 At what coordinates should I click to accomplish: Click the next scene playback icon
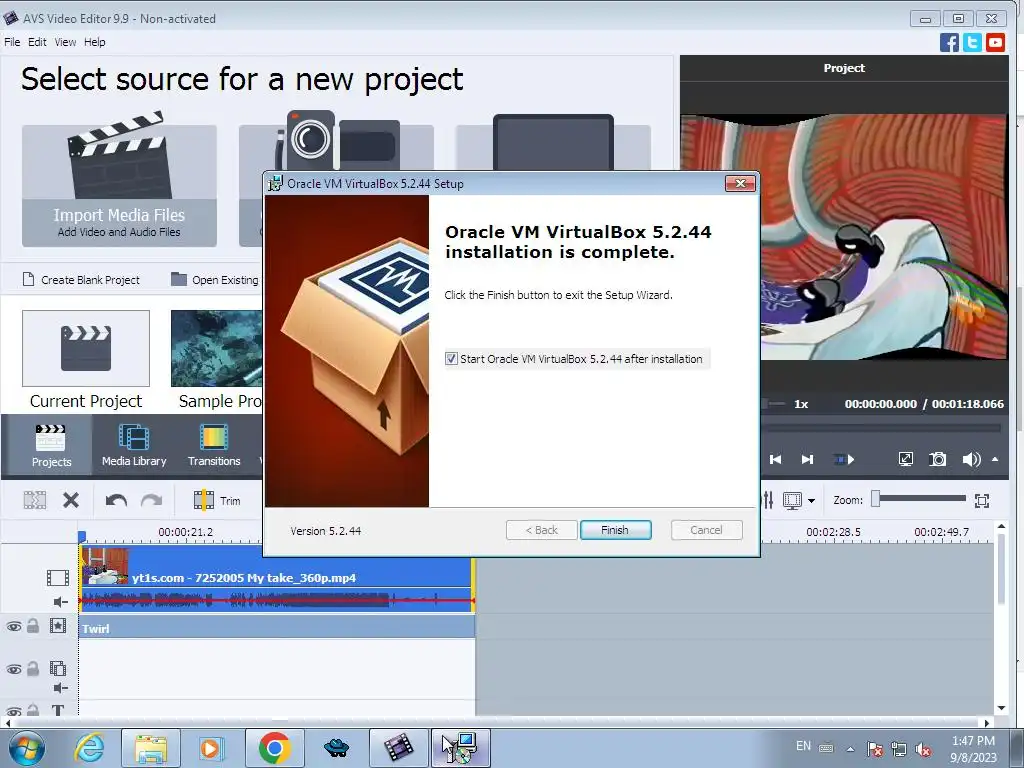[x=844, y=460]
